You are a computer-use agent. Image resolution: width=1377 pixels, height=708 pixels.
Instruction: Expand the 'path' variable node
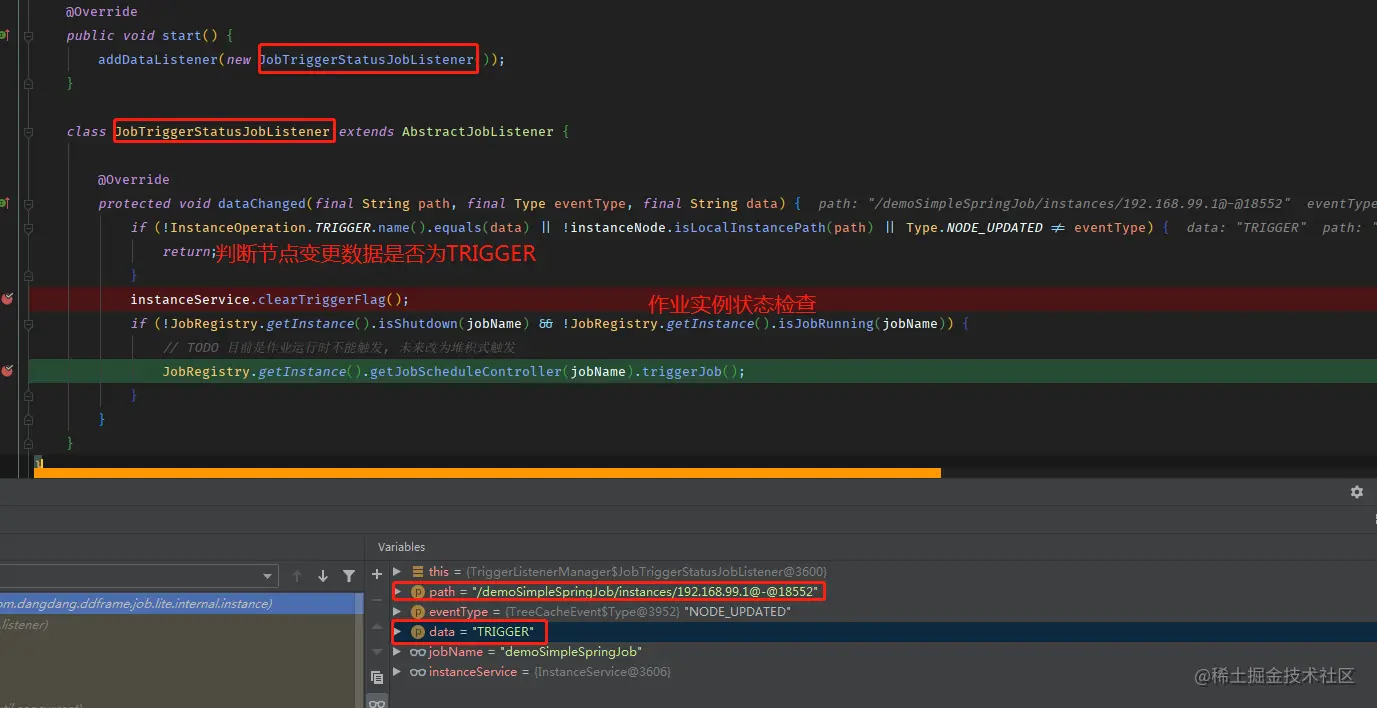[x=398, y=592]
